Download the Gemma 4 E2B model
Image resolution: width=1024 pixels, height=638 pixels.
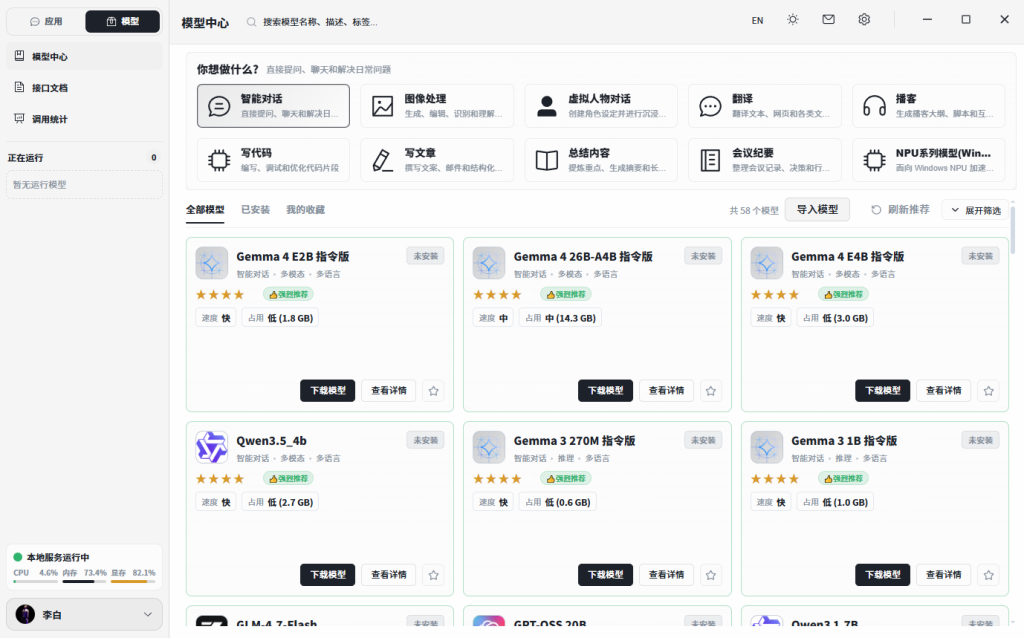[328, 391]
